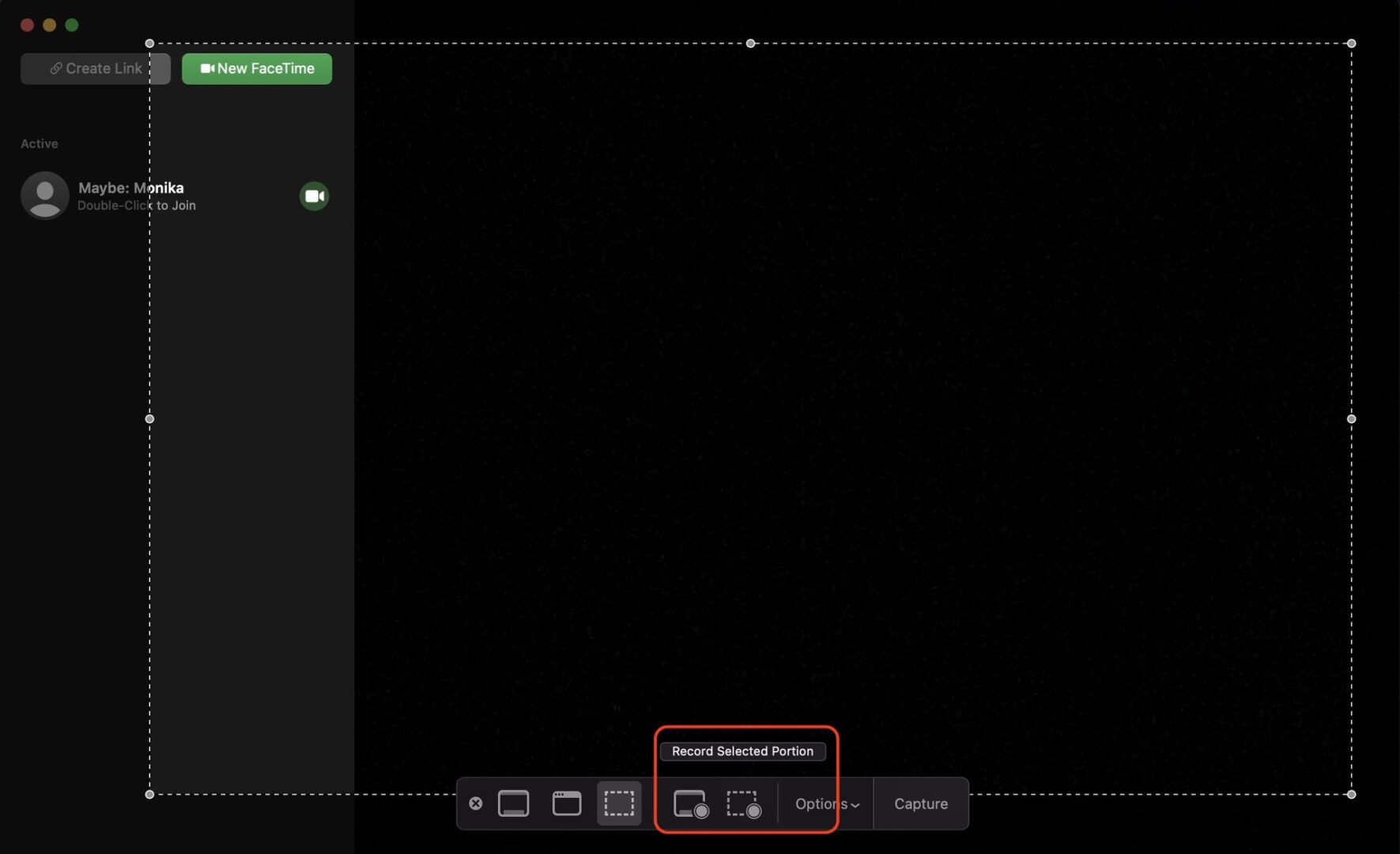Dismiss the screenshot toolbar with the X icon
This screenshot has width=1400, height=854.
[x=476, y=803]
